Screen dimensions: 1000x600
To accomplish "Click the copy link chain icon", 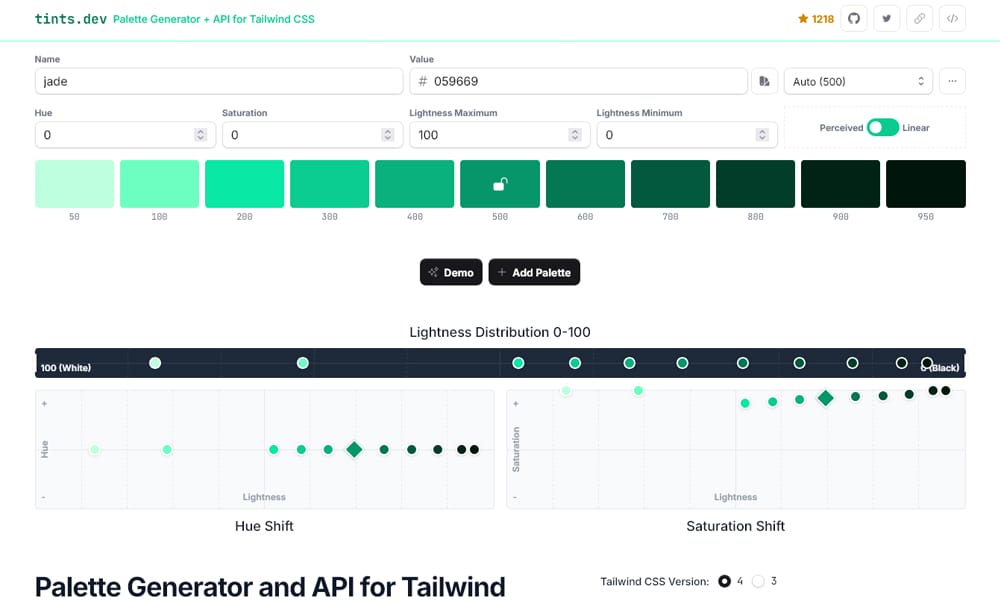I will (x=919, y=18).
